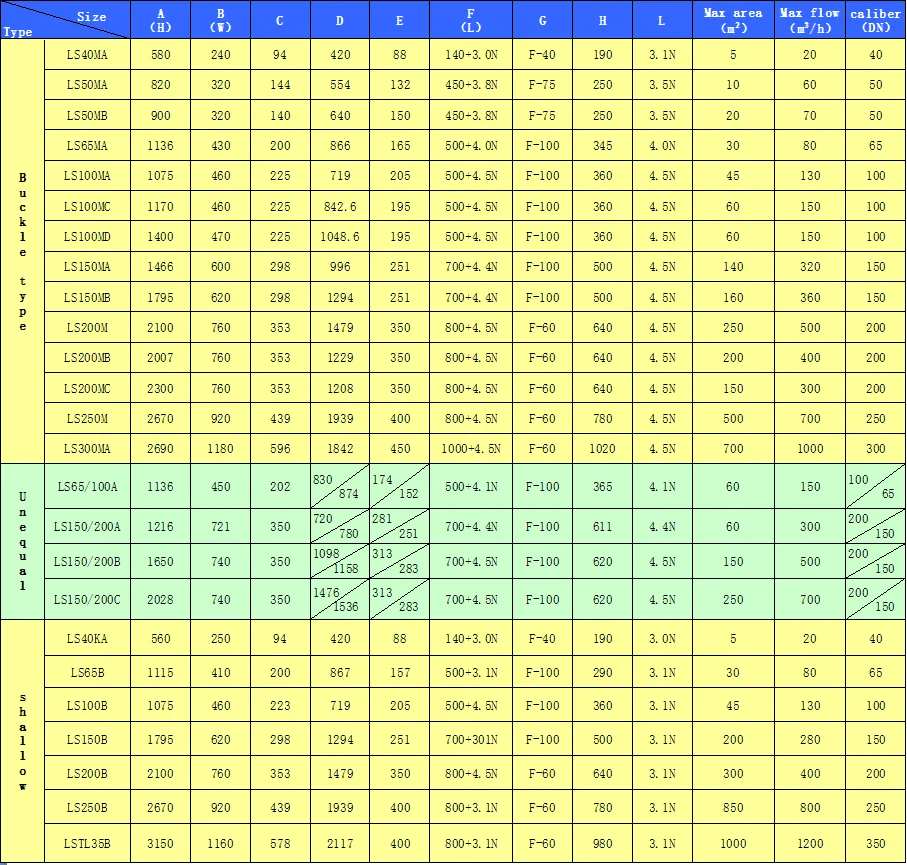Click the 4.0N L value for LS65MA
Screen dimensions: 907x865
click(x=662, y=145)
